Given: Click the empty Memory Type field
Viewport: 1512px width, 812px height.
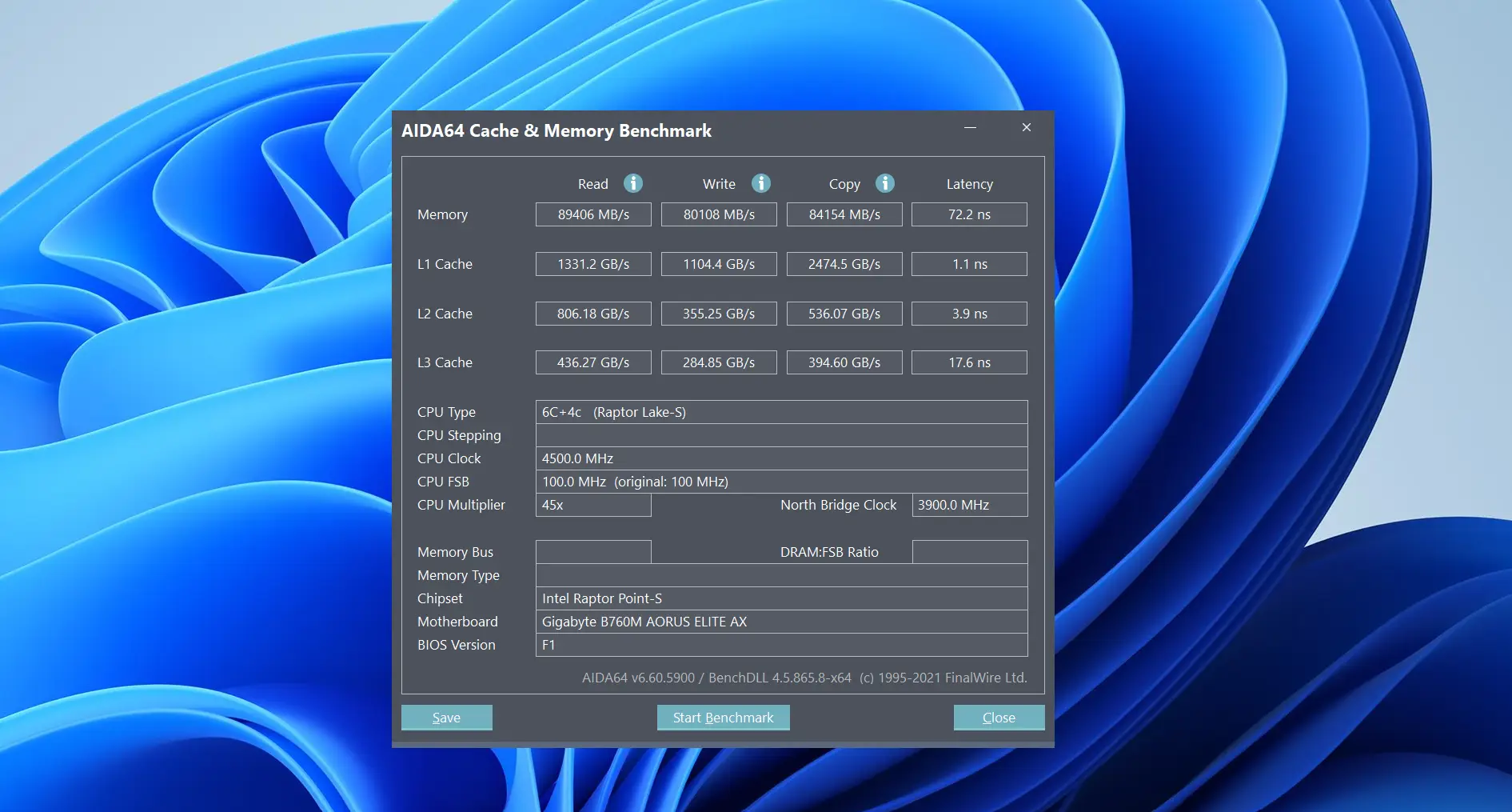Looking at the screenshot, I should 781,575.
